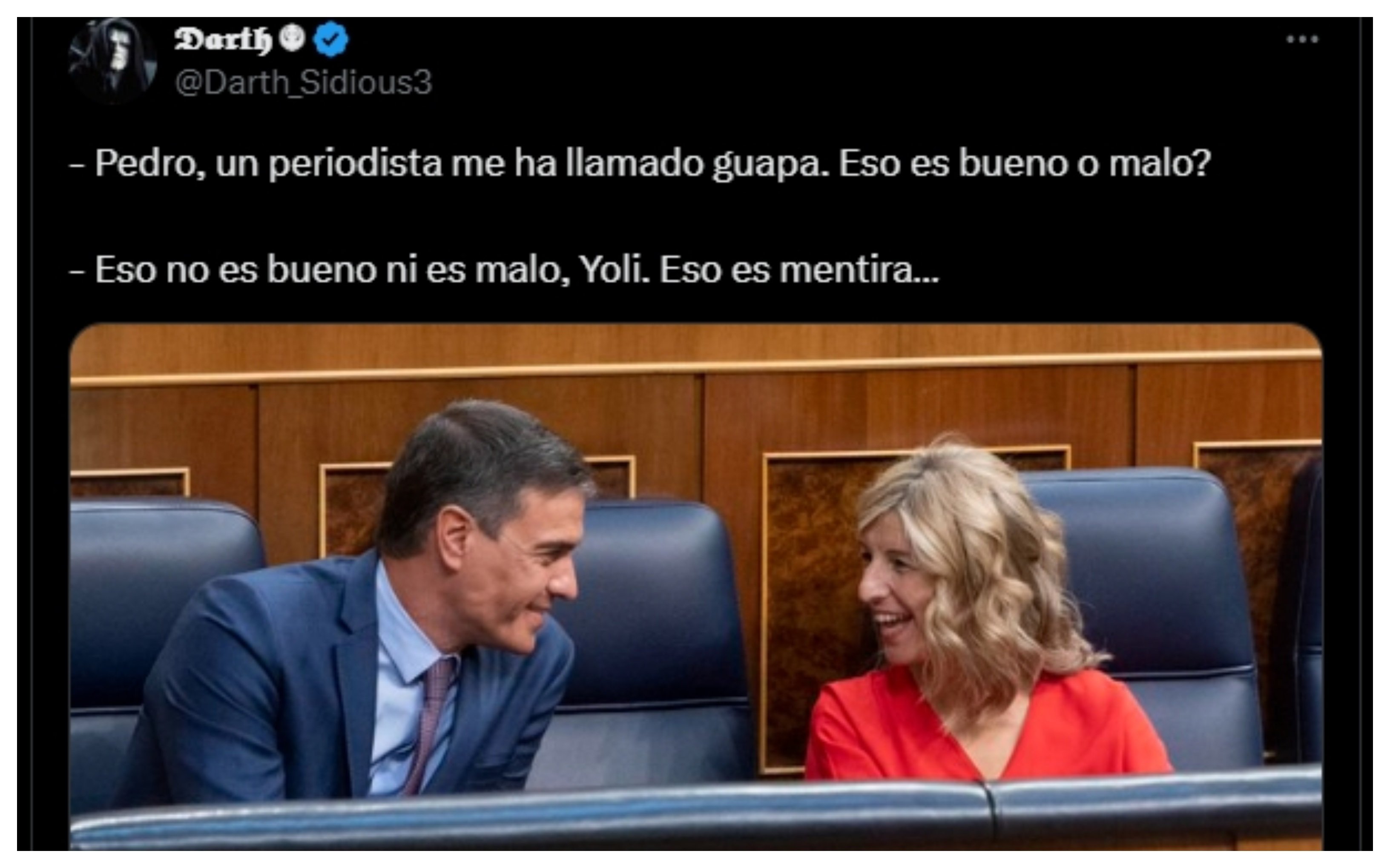Open Darth's hooded profile avatar
The height and width of the screenshot is (868, 1390).
[x=112, y=60]
